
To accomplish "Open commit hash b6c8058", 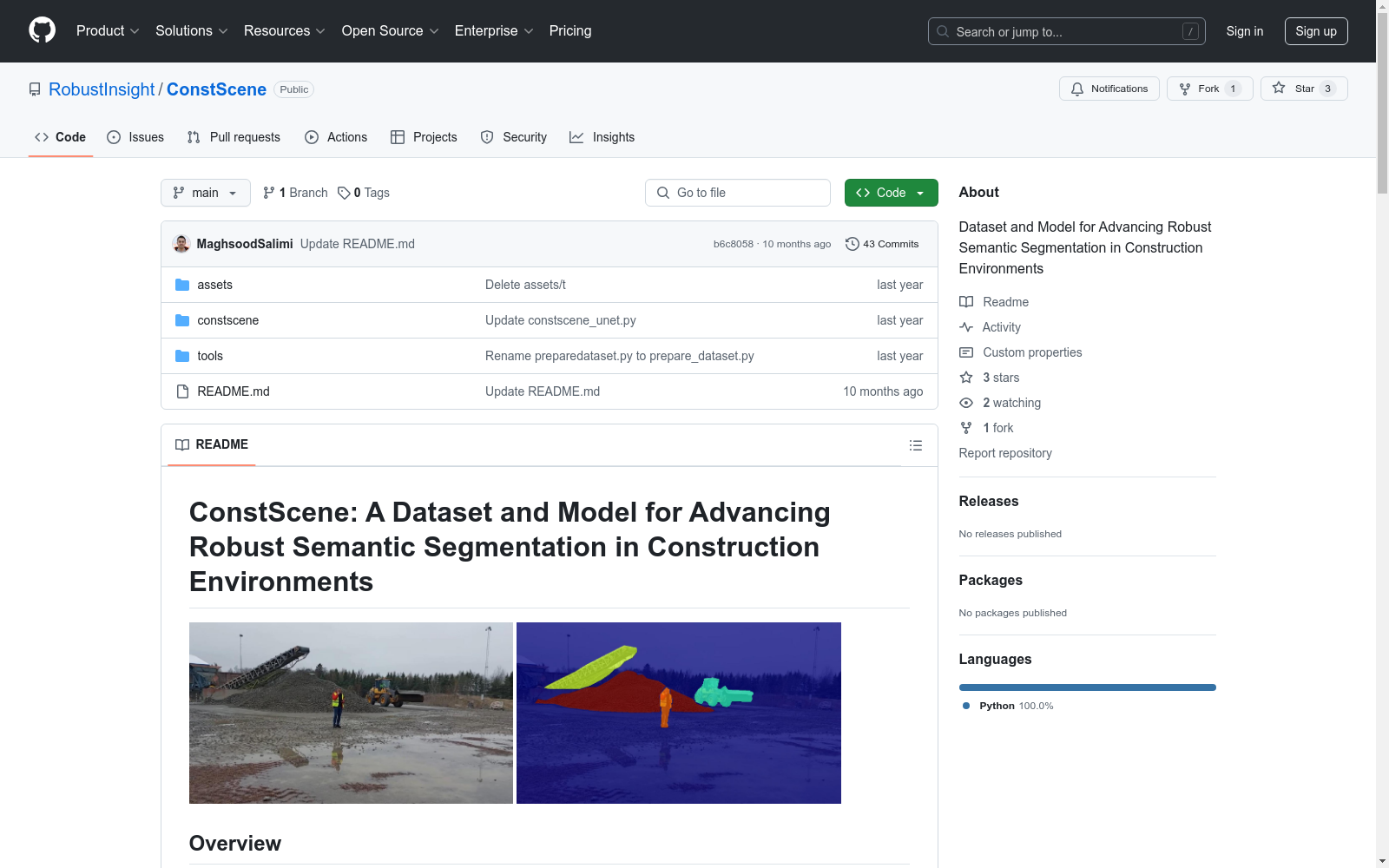I will pos(734,244).
